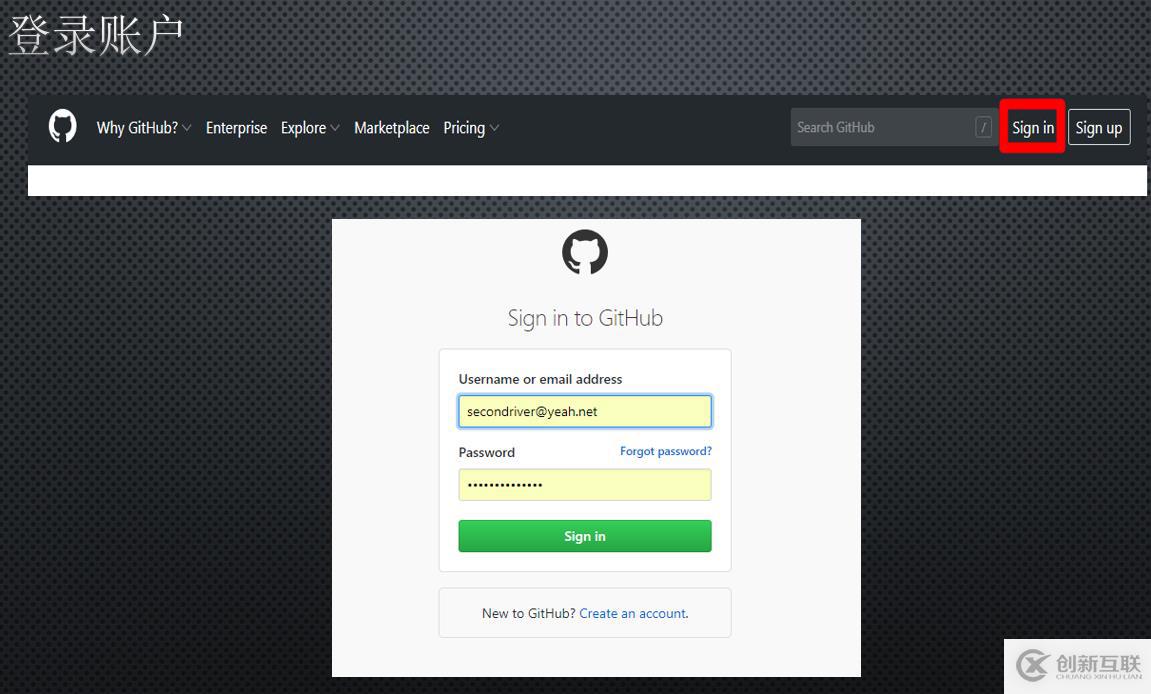The height and width of the screenshot is (694, 1151).
Task: Expand the Why GitHub? dropdown
Action: (144, 128)
